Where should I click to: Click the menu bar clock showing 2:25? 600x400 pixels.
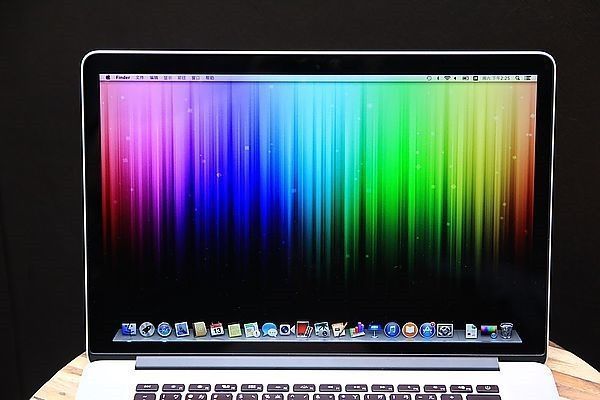point(496,78)
